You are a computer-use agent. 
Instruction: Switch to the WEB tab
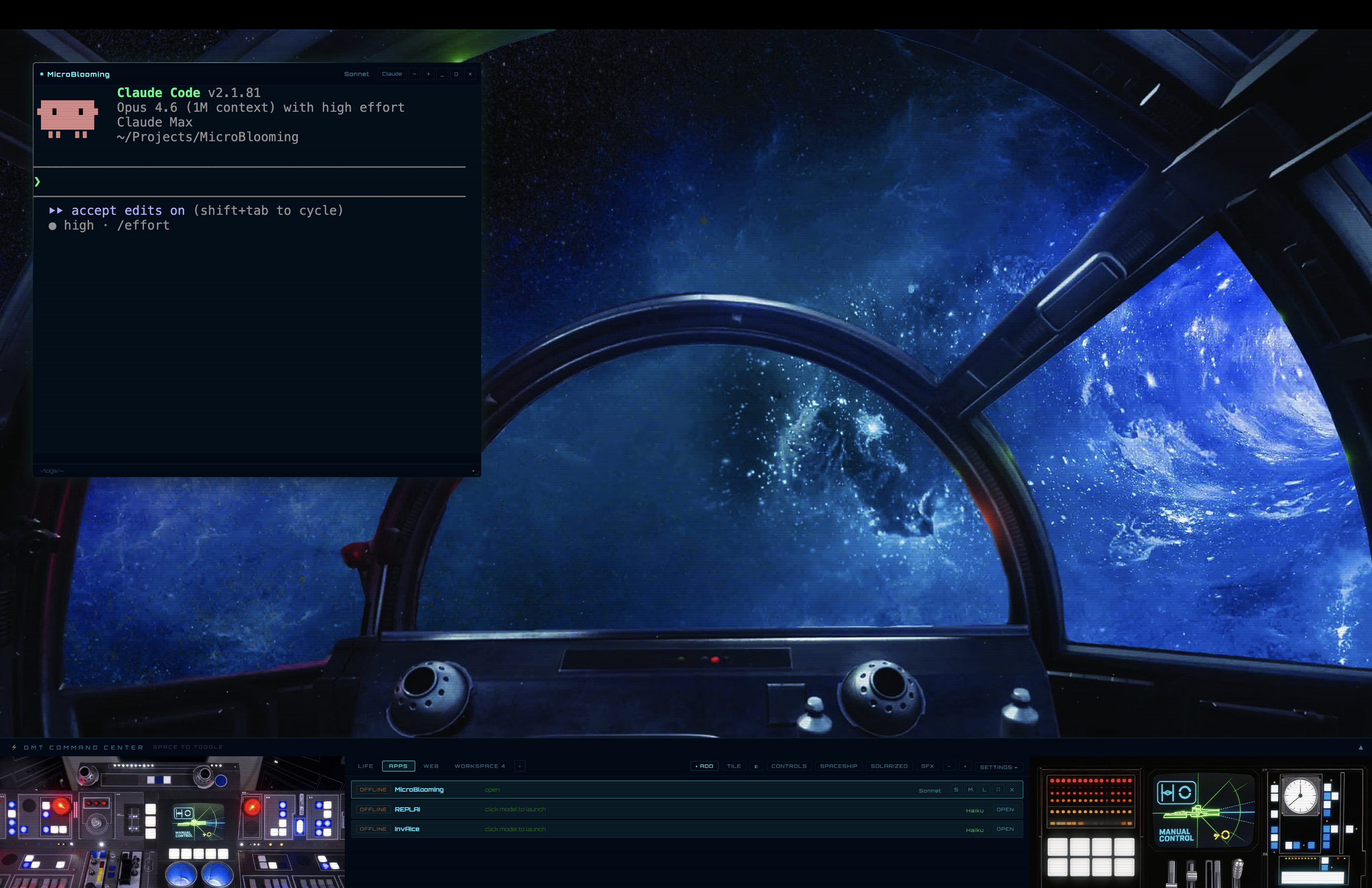431,766
